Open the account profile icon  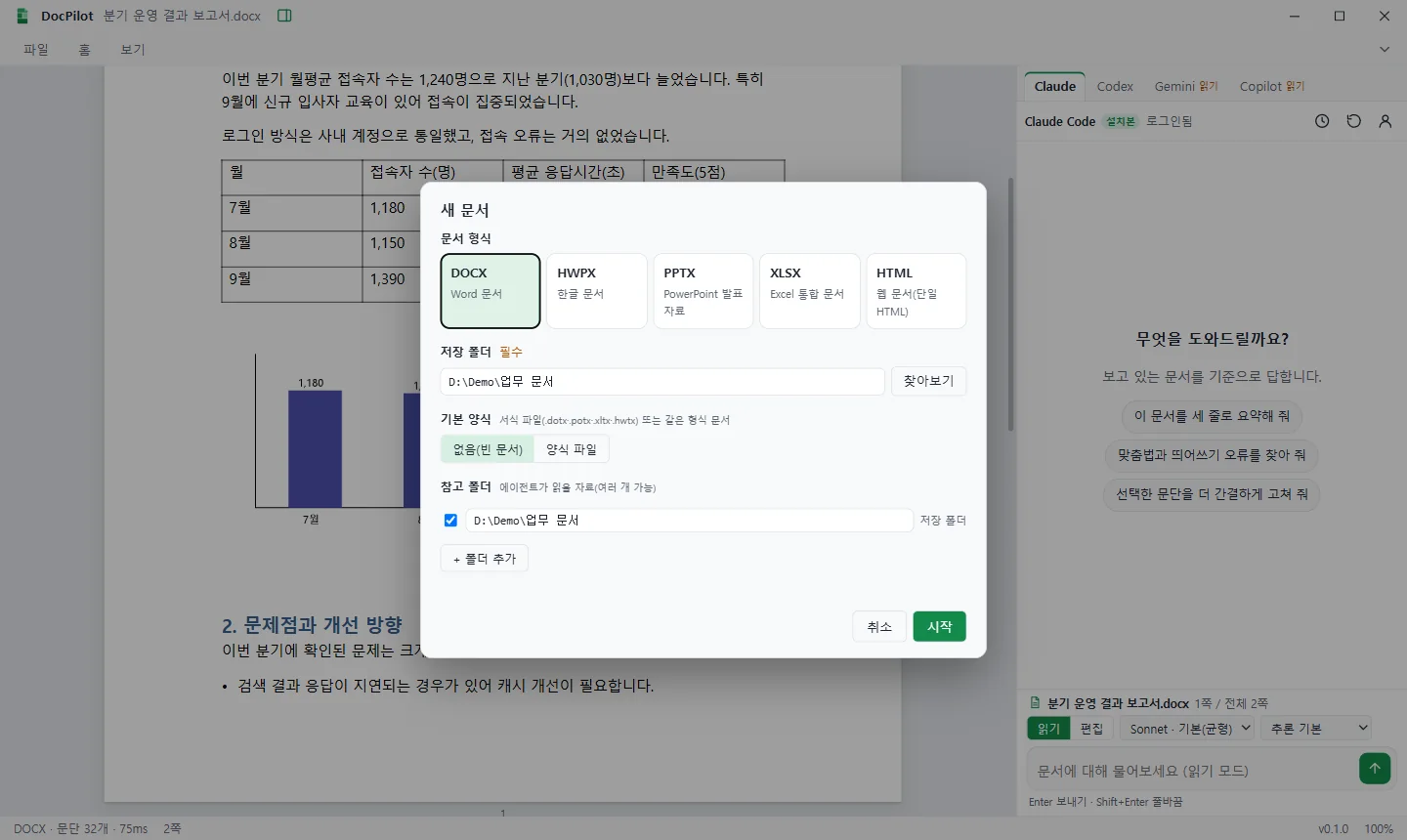1385,121
